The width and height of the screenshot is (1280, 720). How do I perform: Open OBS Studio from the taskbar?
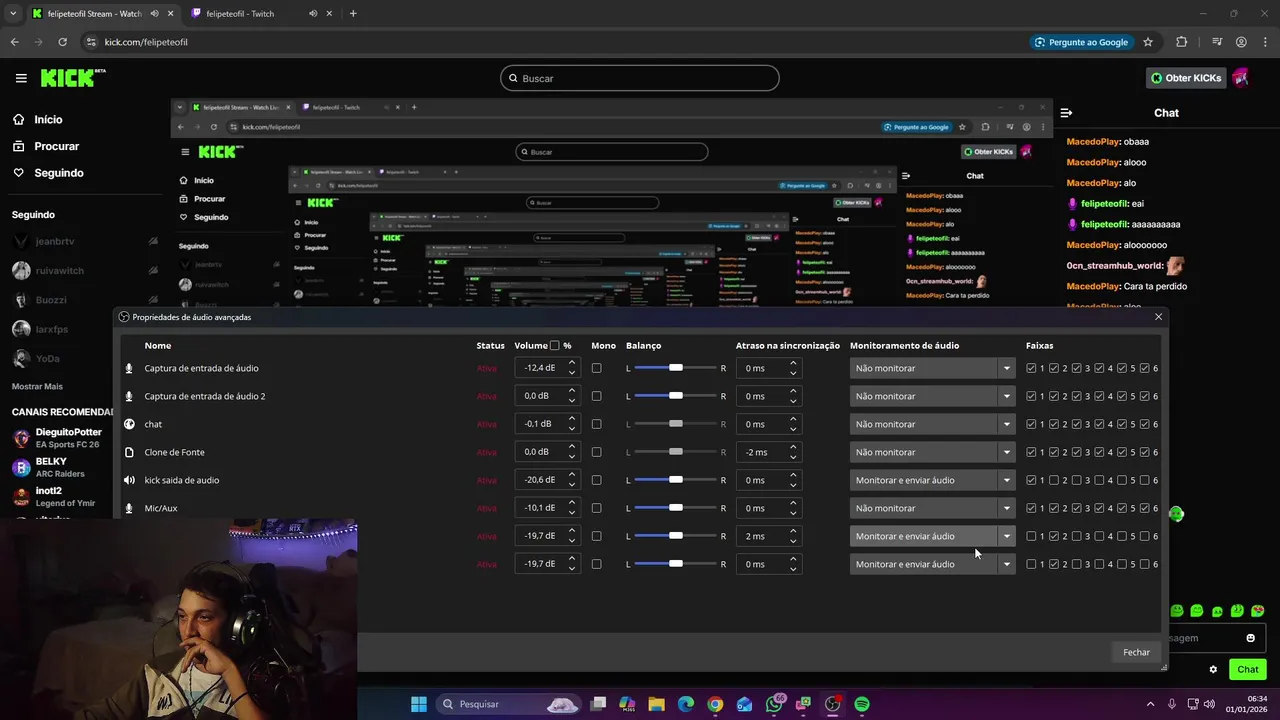[x=832, y=704]
